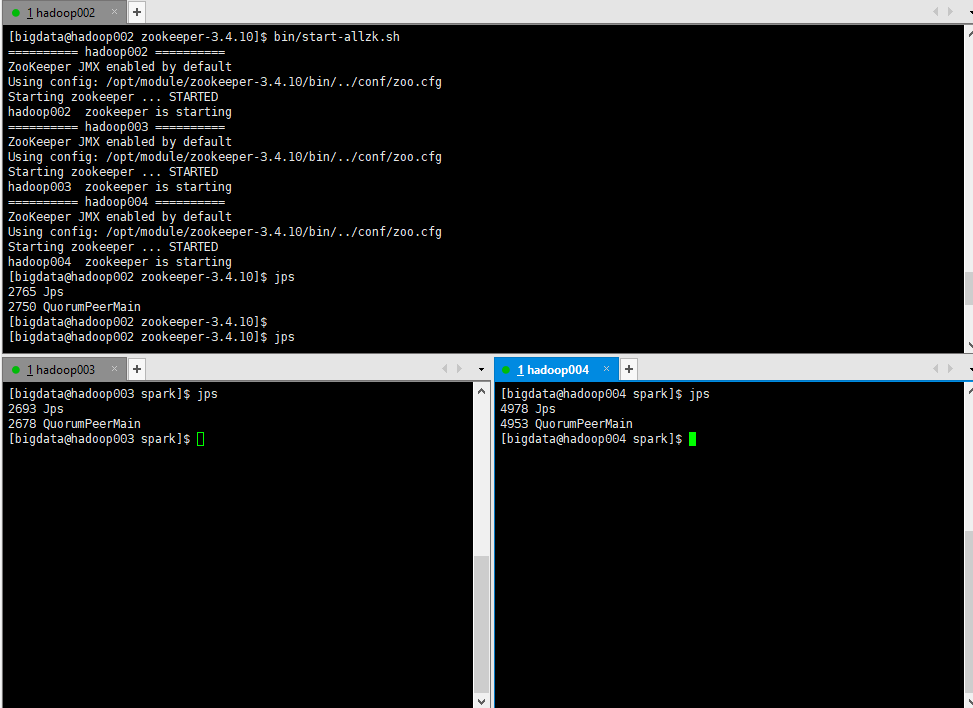Click the hadoop003 terminal cursor prompt

(200, 439)
